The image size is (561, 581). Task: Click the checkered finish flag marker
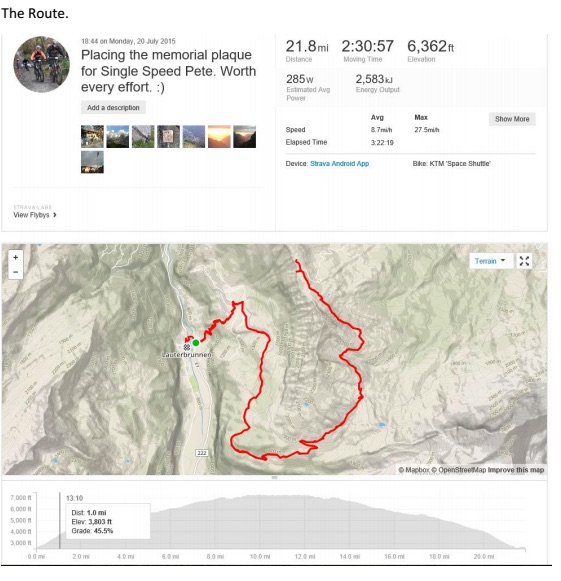click(187, 347)
